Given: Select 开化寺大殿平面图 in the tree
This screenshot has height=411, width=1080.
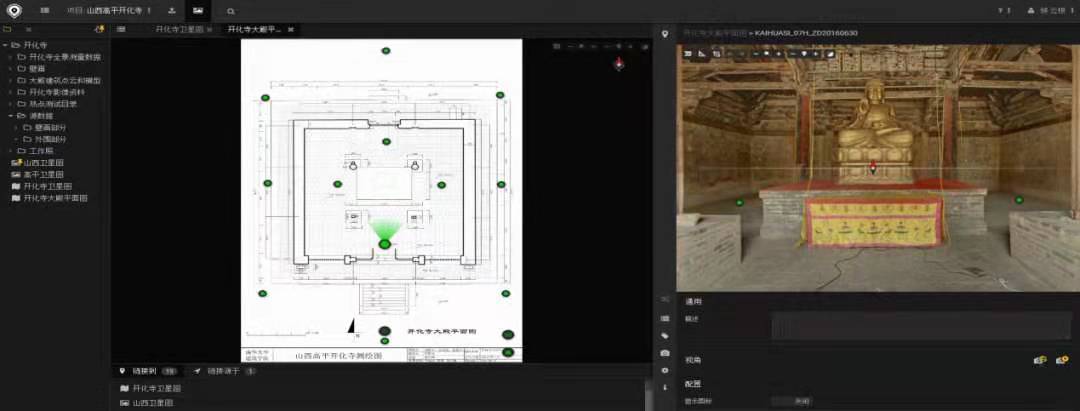Looking at the screenshot, I should [55, 198].
